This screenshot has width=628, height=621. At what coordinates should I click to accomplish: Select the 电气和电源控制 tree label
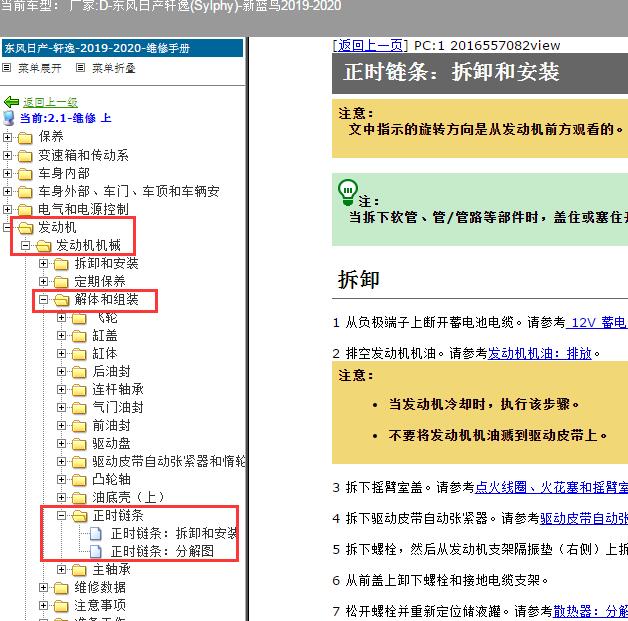83,209
